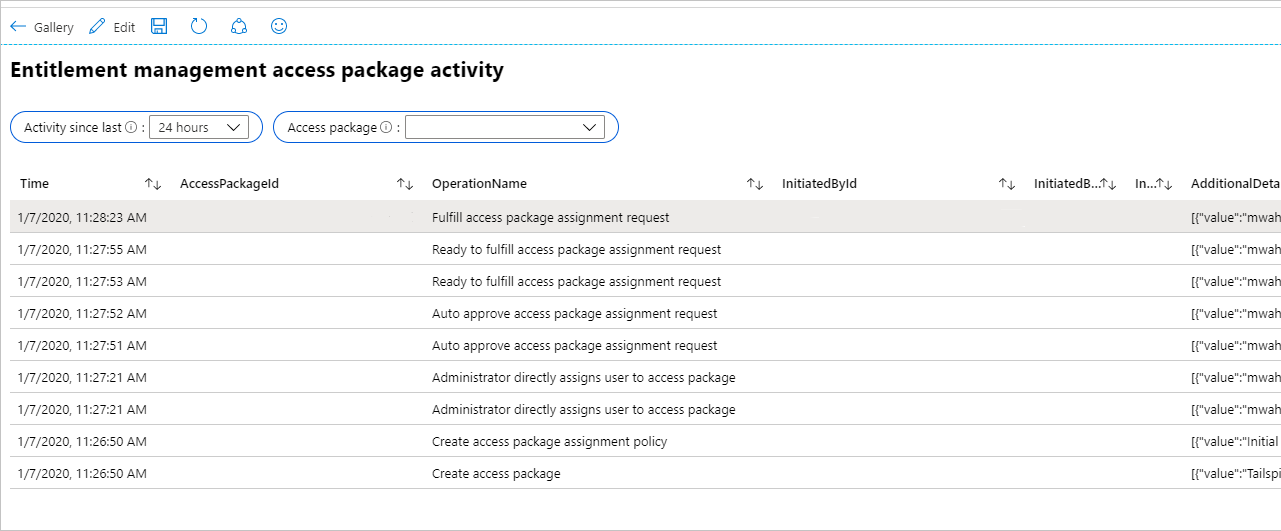Screen dimensions: 1281x531
Task: Sort by AccessPackageId column arrows
Action: point(405,184)
